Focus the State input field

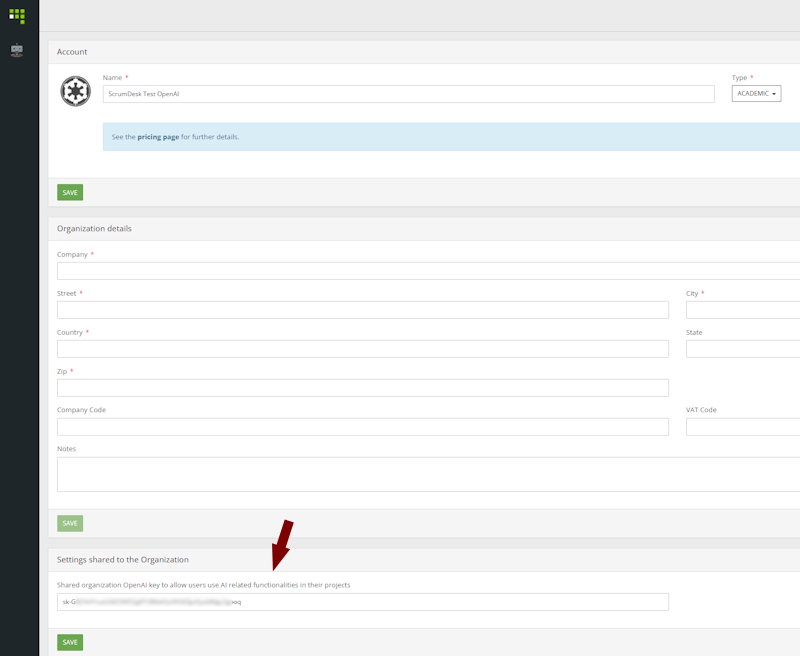[743, 349]
